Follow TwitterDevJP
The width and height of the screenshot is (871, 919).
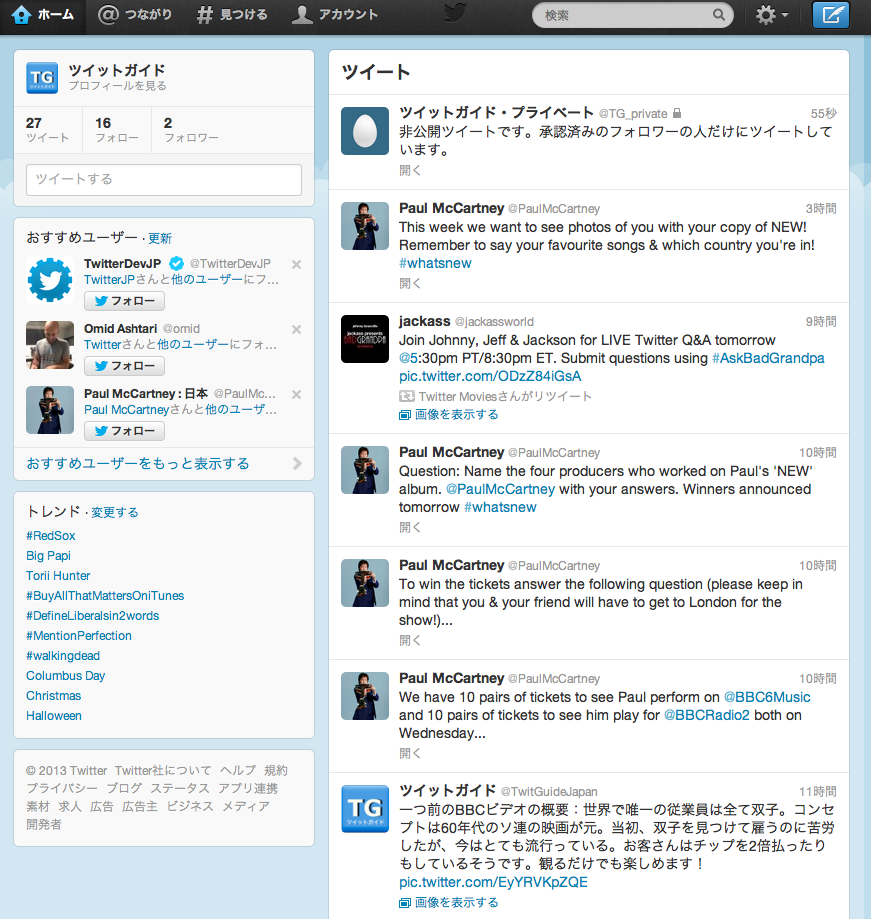124,301
